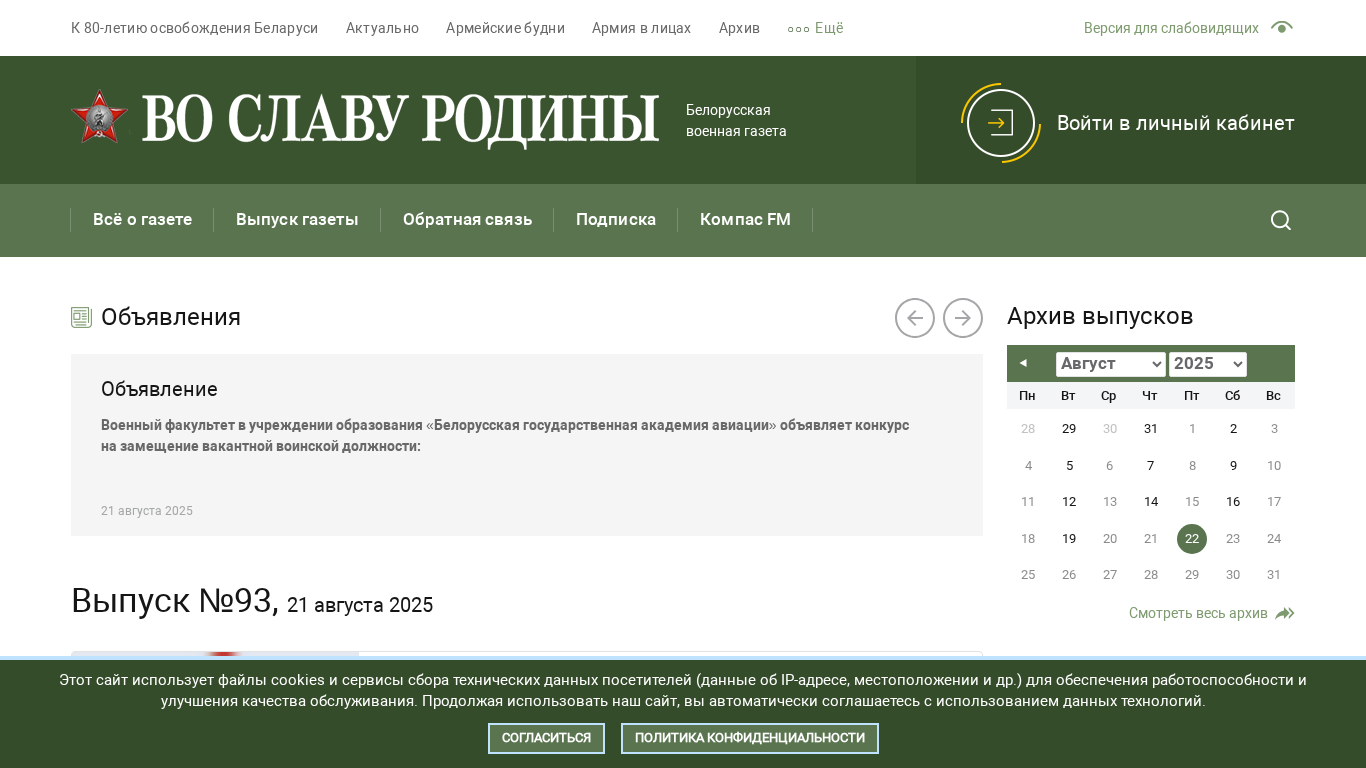Open the month dropdown showing Август
The width and height of the screenshot is (1366, 768).
[1111, 364]
